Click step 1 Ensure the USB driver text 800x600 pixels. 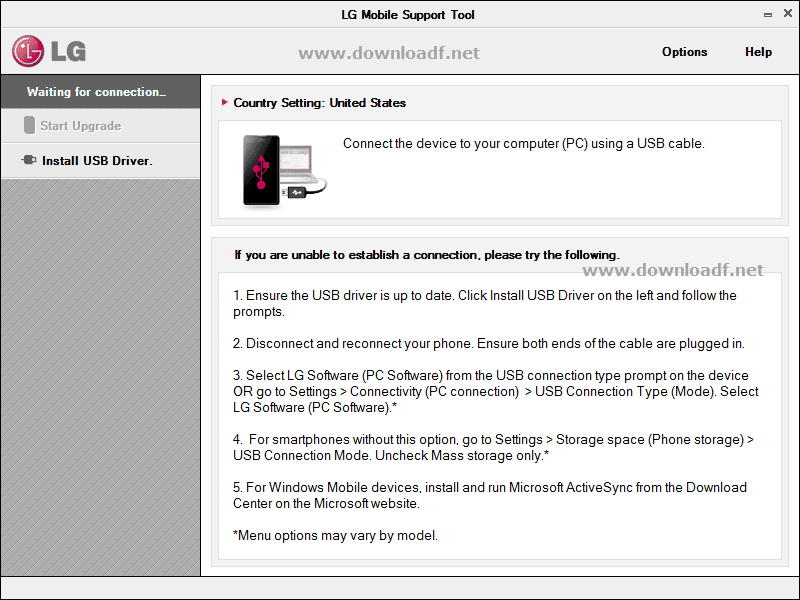(x=485, y=304)
